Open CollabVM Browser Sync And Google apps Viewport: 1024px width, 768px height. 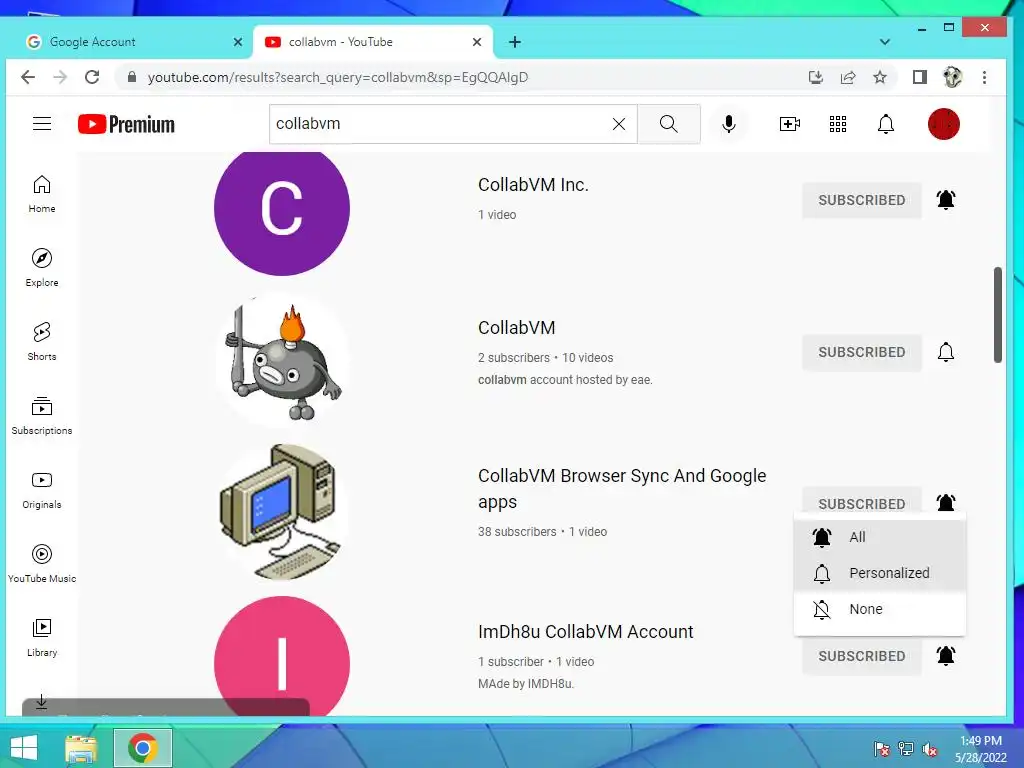[x=622, y=488]
